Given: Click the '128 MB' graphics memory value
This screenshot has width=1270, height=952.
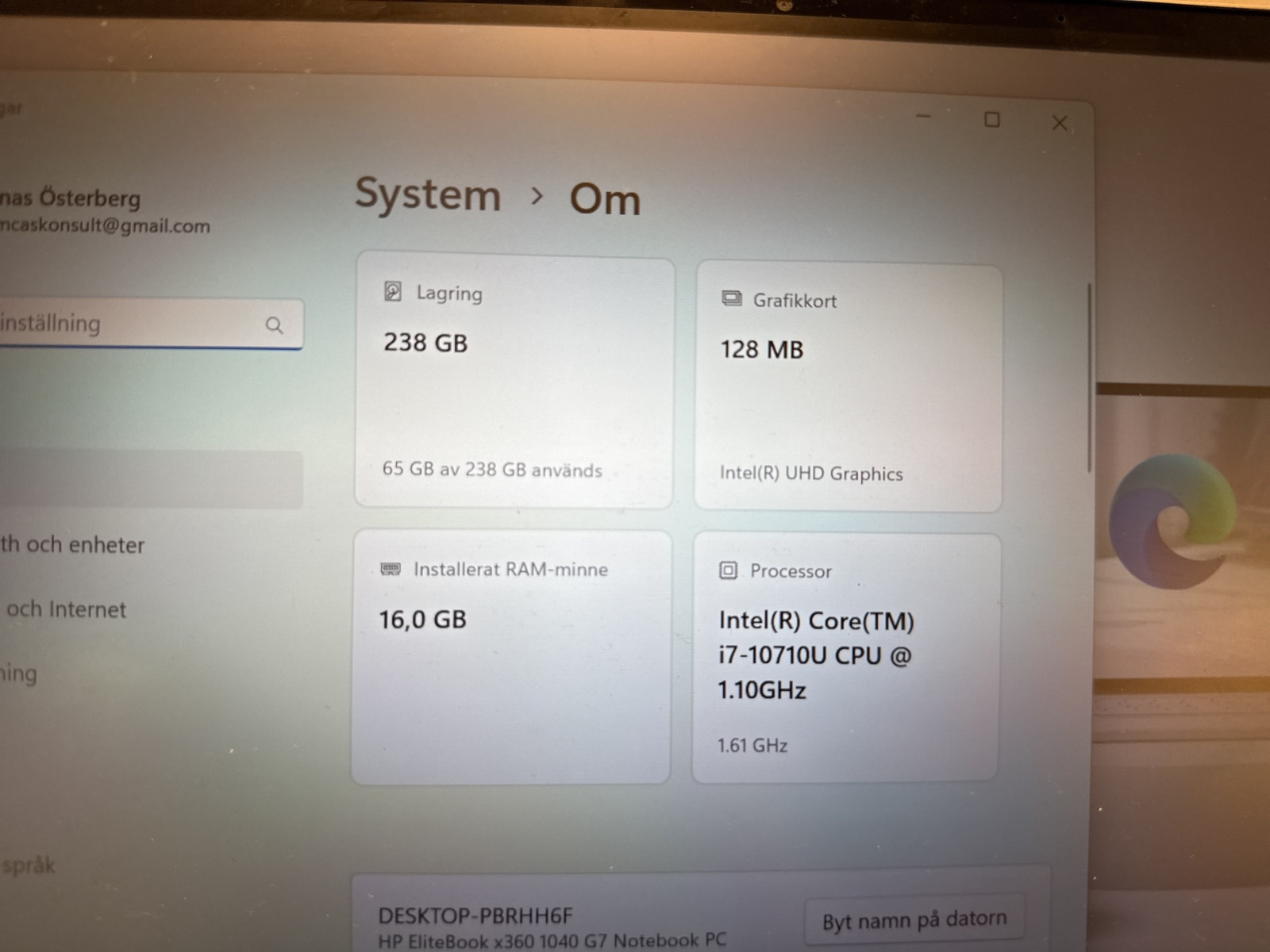Looking at the screenshot, I should pos(762,349).
